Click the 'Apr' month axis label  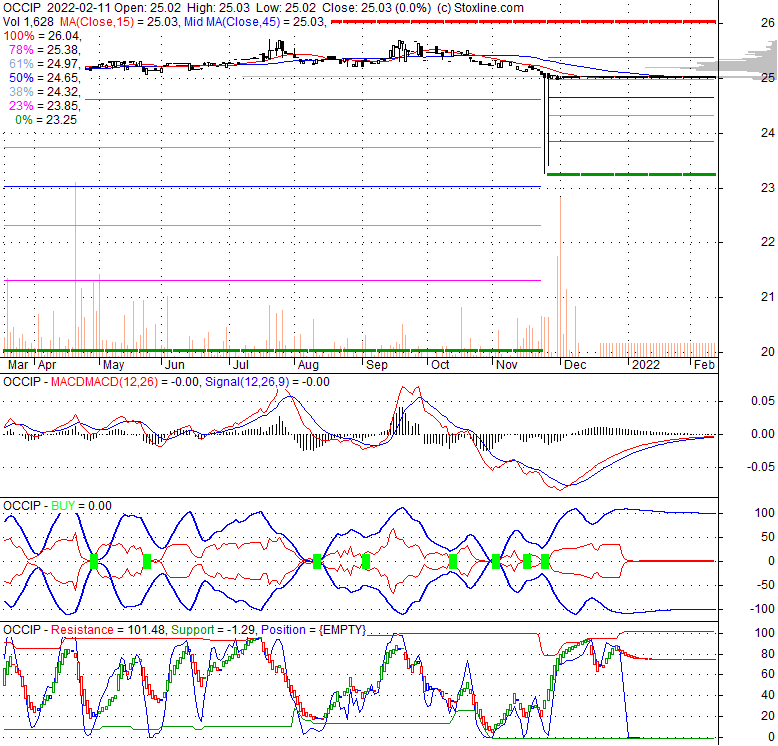pos(47,365)
